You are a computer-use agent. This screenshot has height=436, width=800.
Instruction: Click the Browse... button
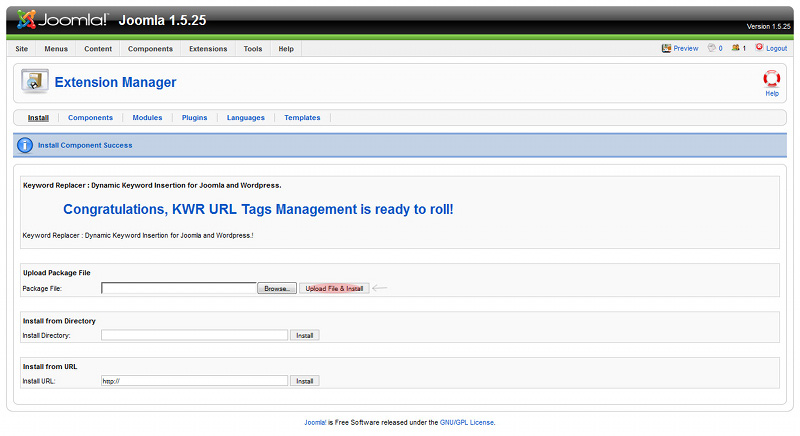[277, 289]
